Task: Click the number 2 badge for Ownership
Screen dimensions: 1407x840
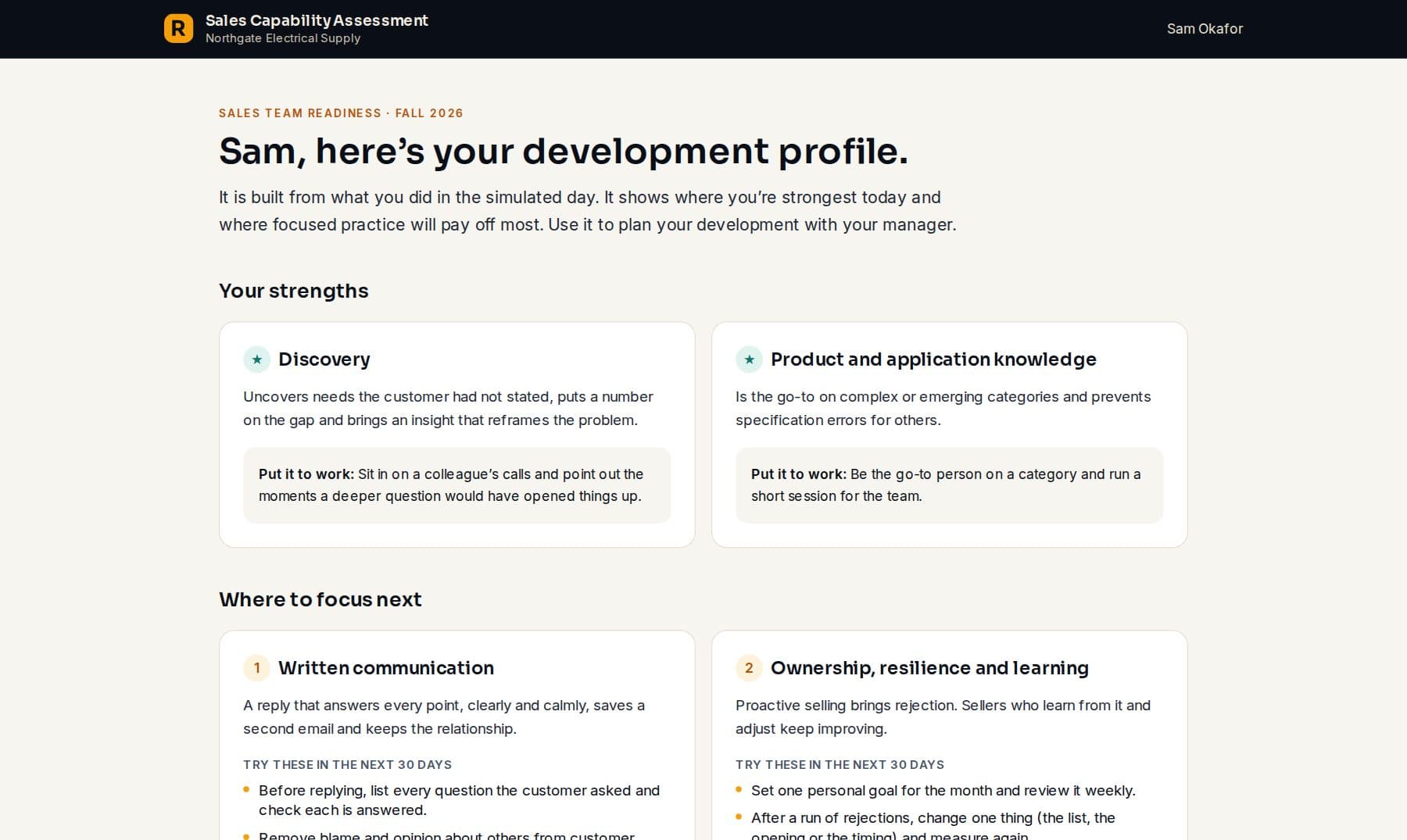Action: pyautogui.click(x=749, y=668)
